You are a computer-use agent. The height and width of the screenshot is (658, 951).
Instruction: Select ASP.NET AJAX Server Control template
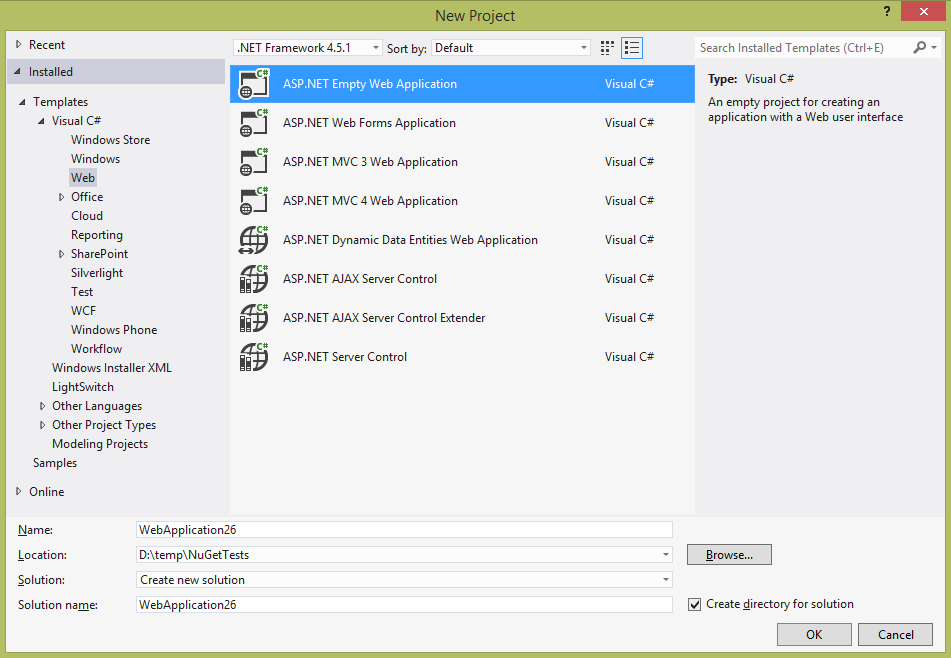click(x=462, y=279)
